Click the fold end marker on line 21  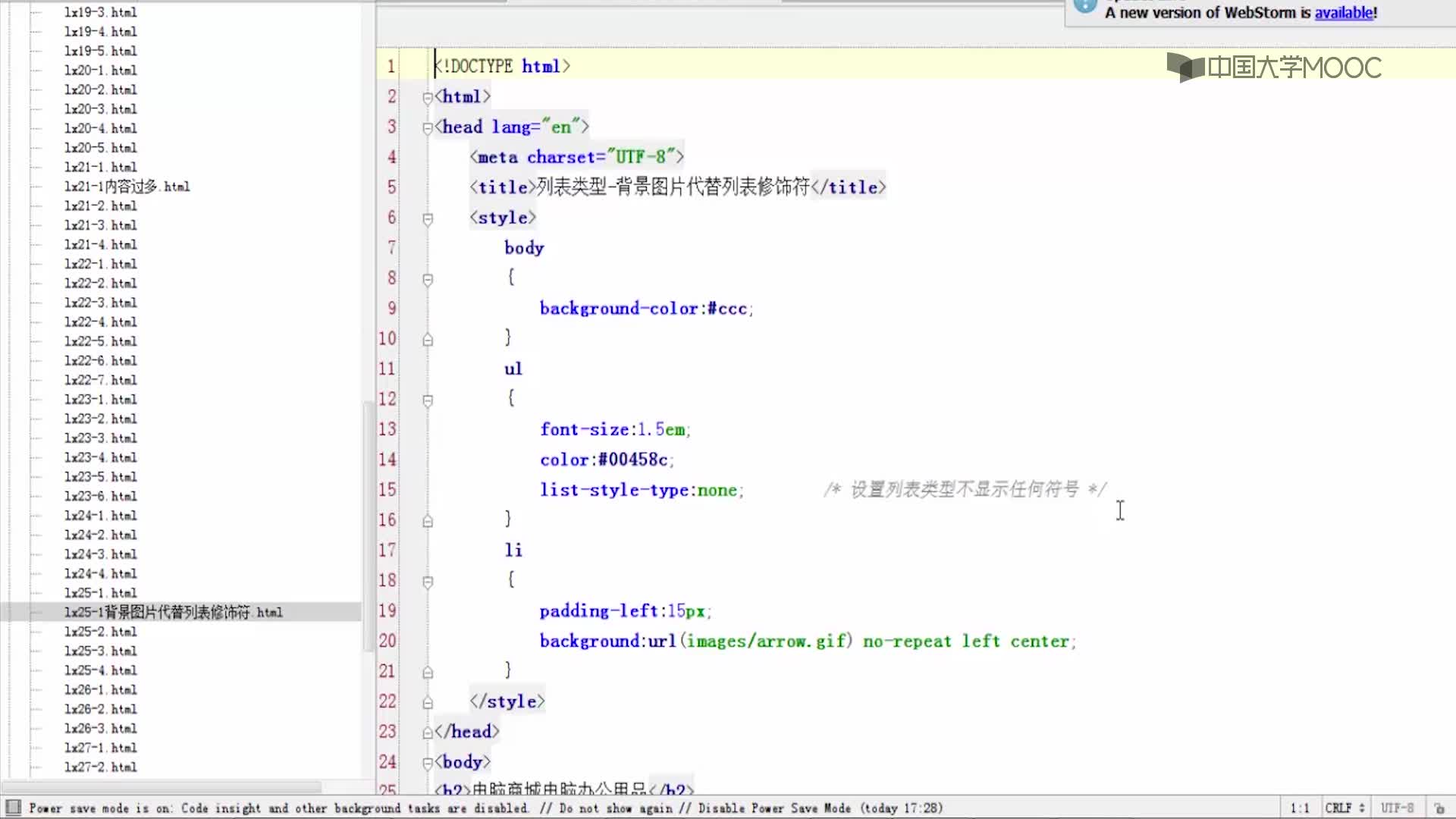pos(428,672)
